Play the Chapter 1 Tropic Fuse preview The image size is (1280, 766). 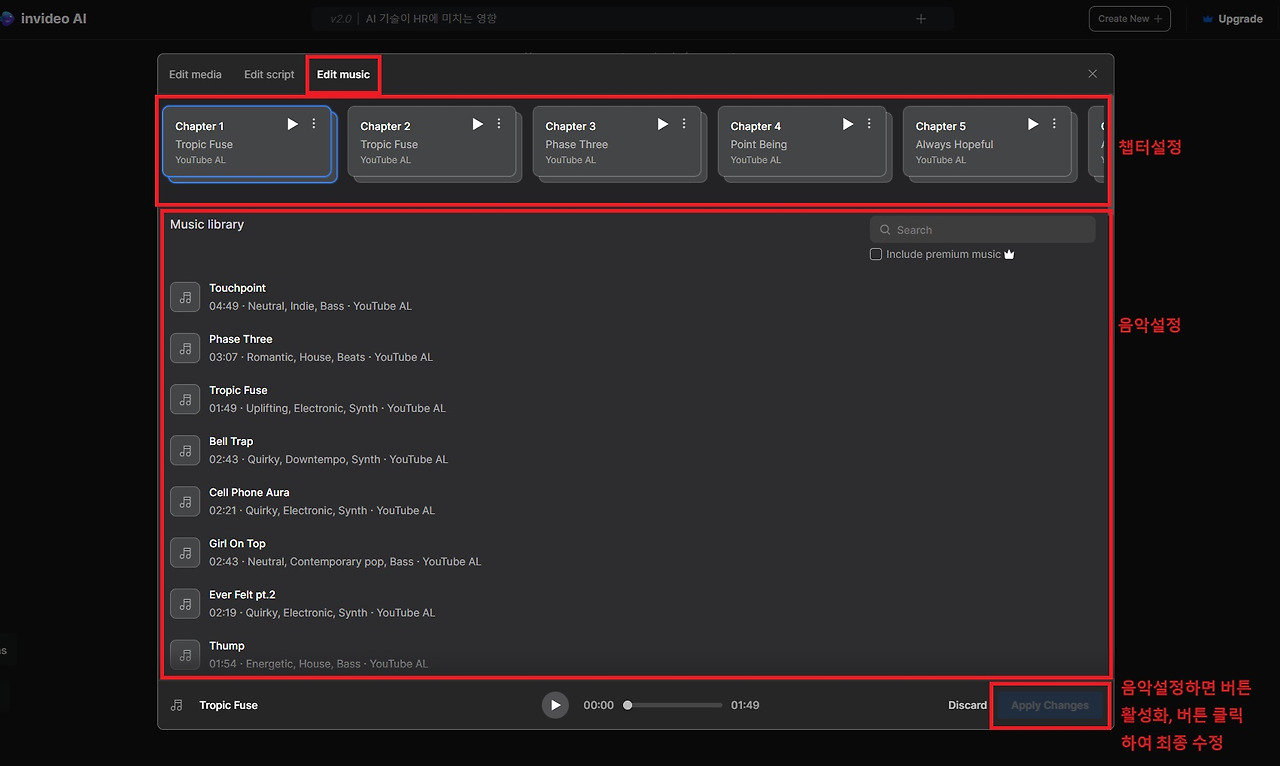tap(292, 124)
